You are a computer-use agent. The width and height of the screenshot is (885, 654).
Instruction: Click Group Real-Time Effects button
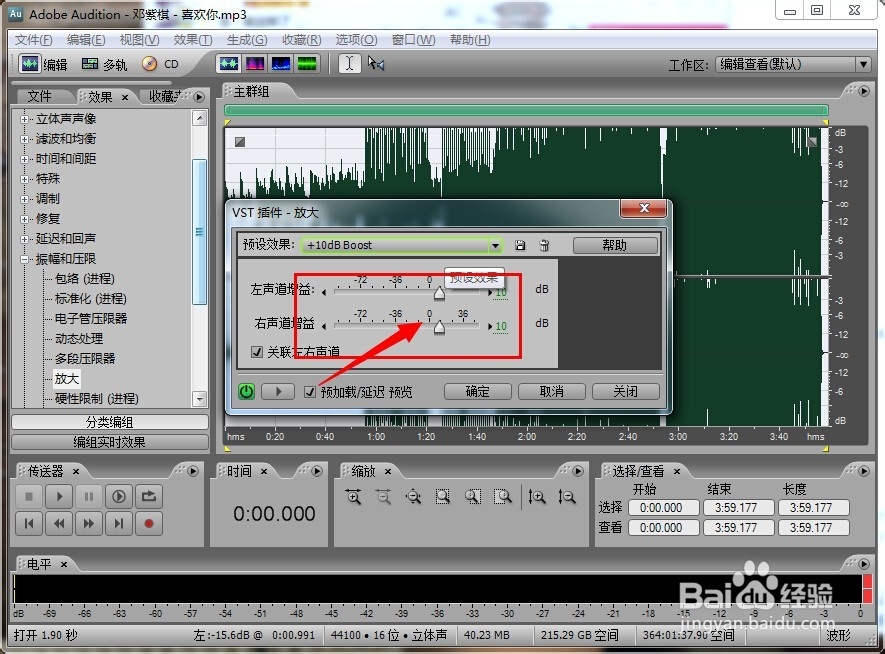(x=109, y=442)
